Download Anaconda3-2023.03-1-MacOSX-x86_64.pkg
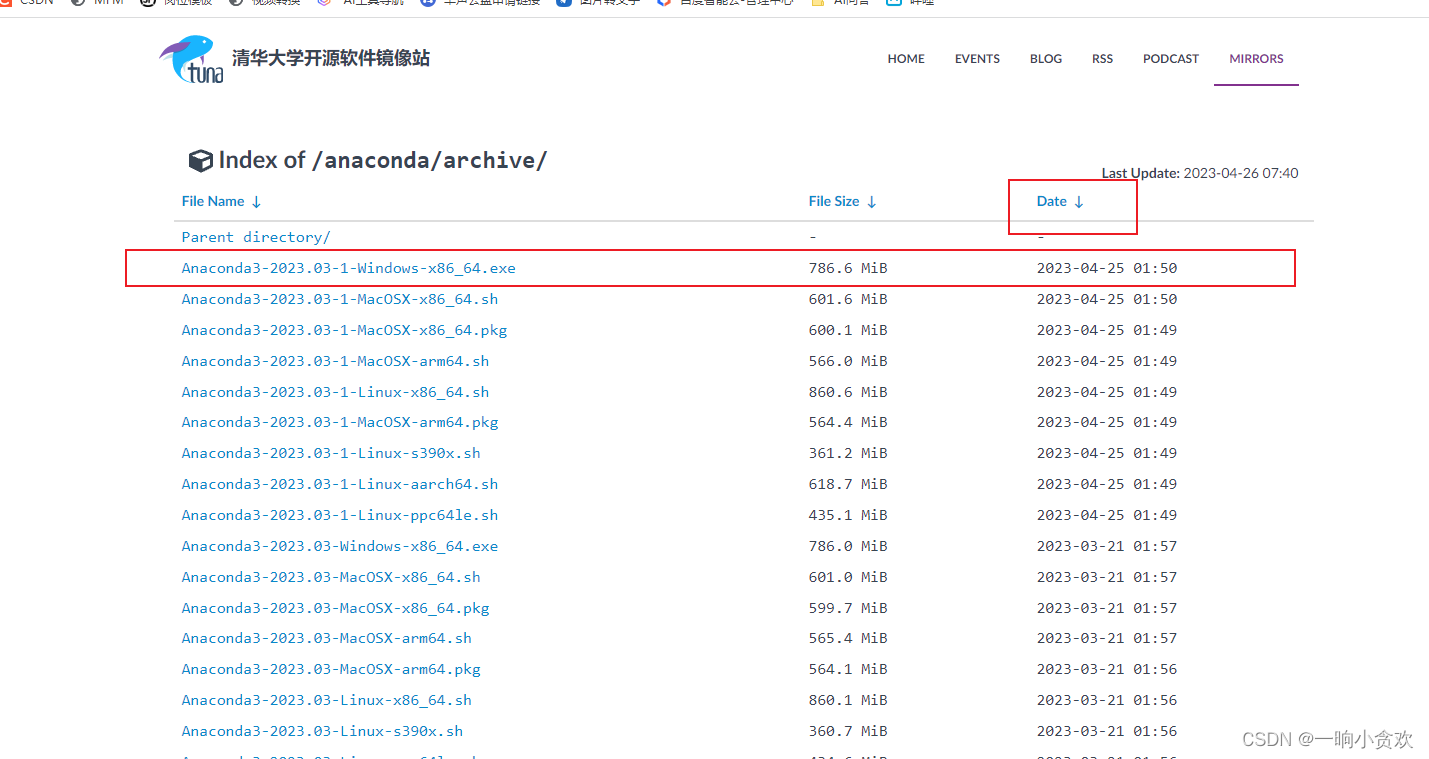This screenshot has width=1429, height=759. [344, 330]
